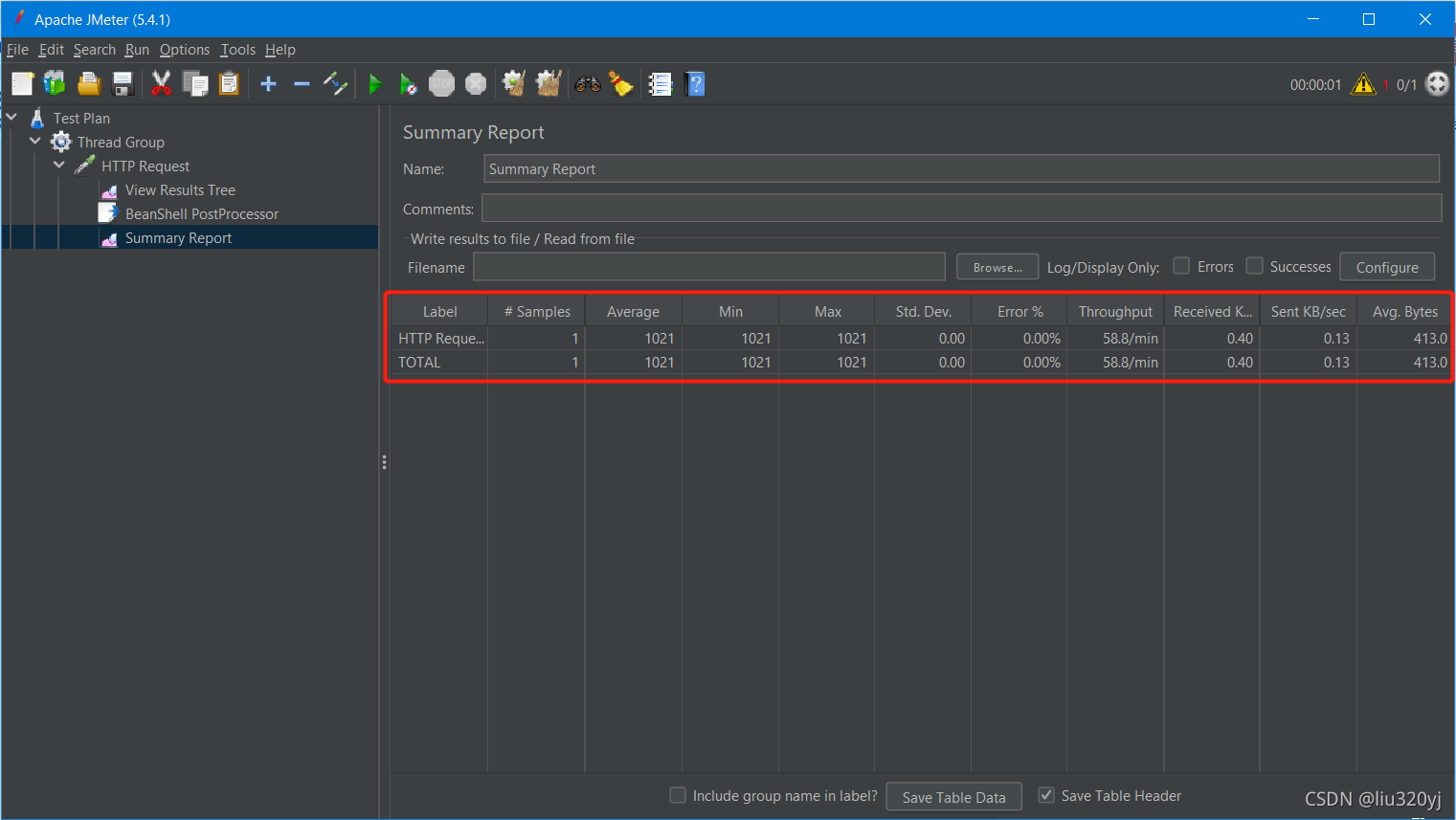Click the Cut scissors icon
Screen dimensions: 1456x820
[x=161, y=84]
